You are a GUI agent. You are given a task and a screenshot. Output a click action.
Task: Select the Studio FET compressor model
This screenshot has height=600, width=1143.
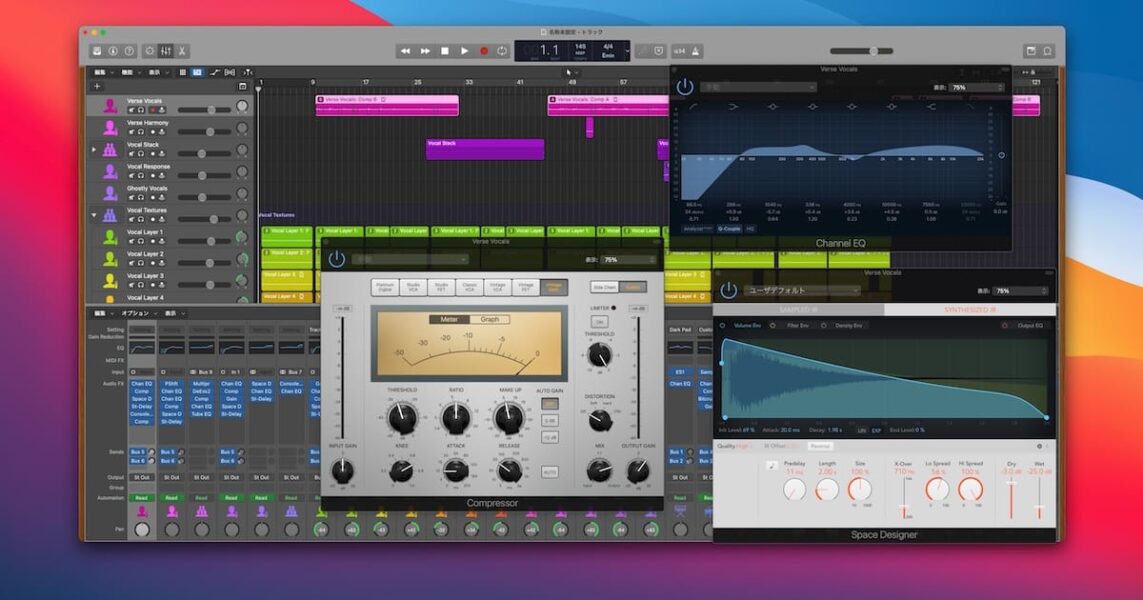(x=442, y=286)
